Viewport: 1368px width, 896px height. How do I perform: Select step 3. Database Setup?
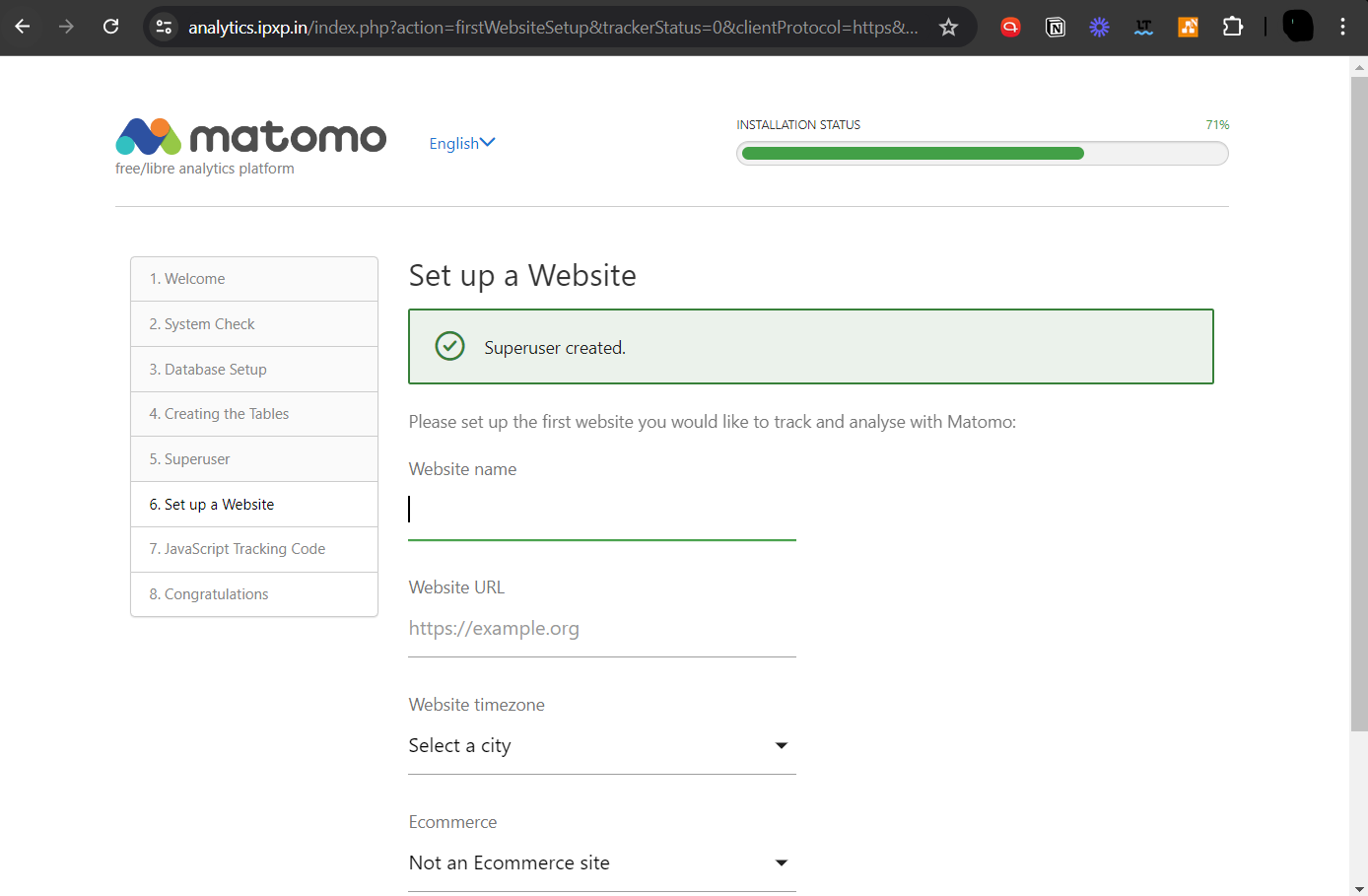(x=254, y=370)
